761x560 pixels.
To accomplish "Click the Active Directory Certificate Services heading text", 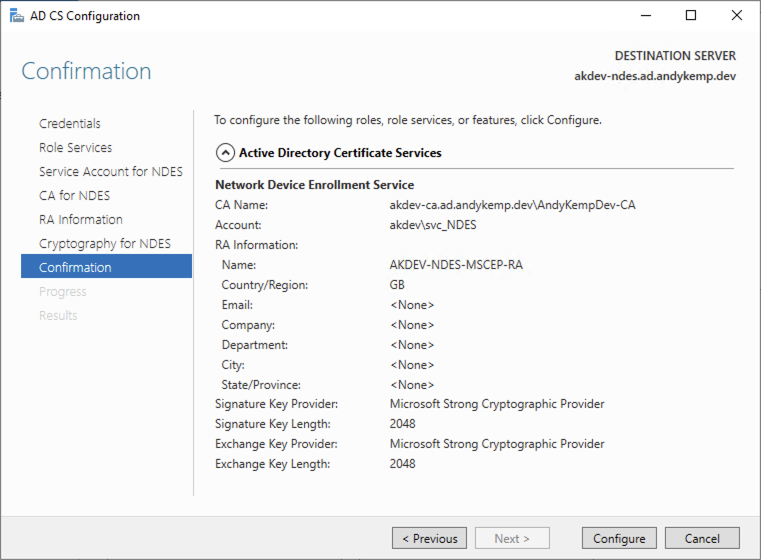I will (340, 153).
